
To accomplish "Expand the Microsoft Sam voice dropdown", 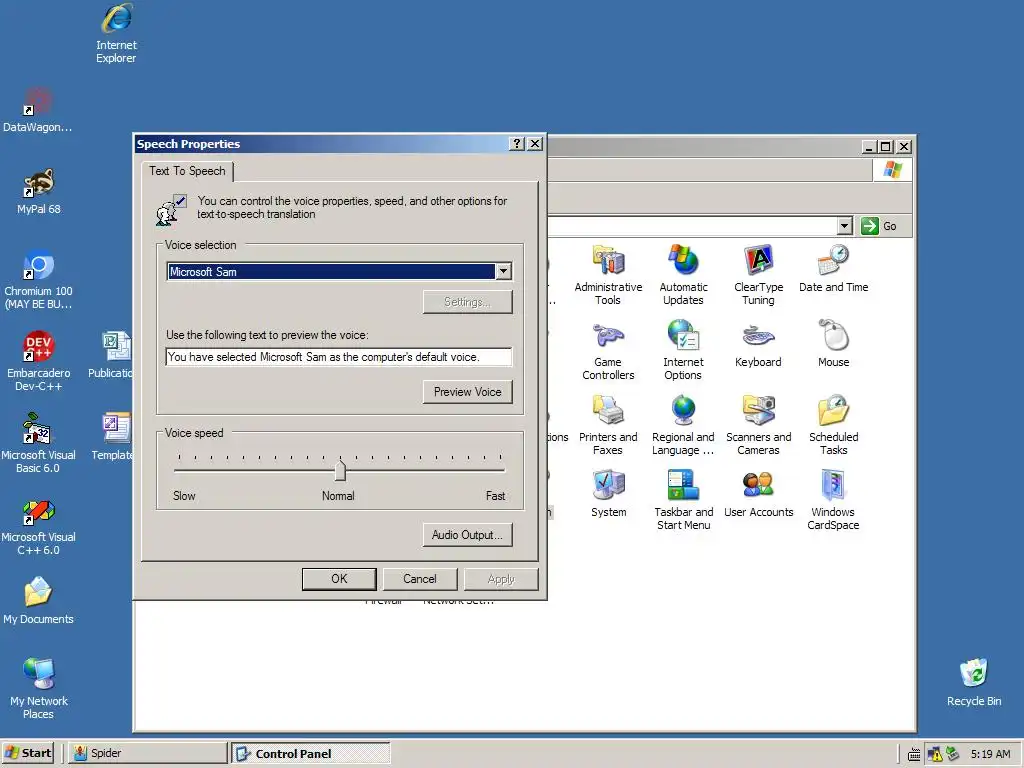I will pos(504,272).
